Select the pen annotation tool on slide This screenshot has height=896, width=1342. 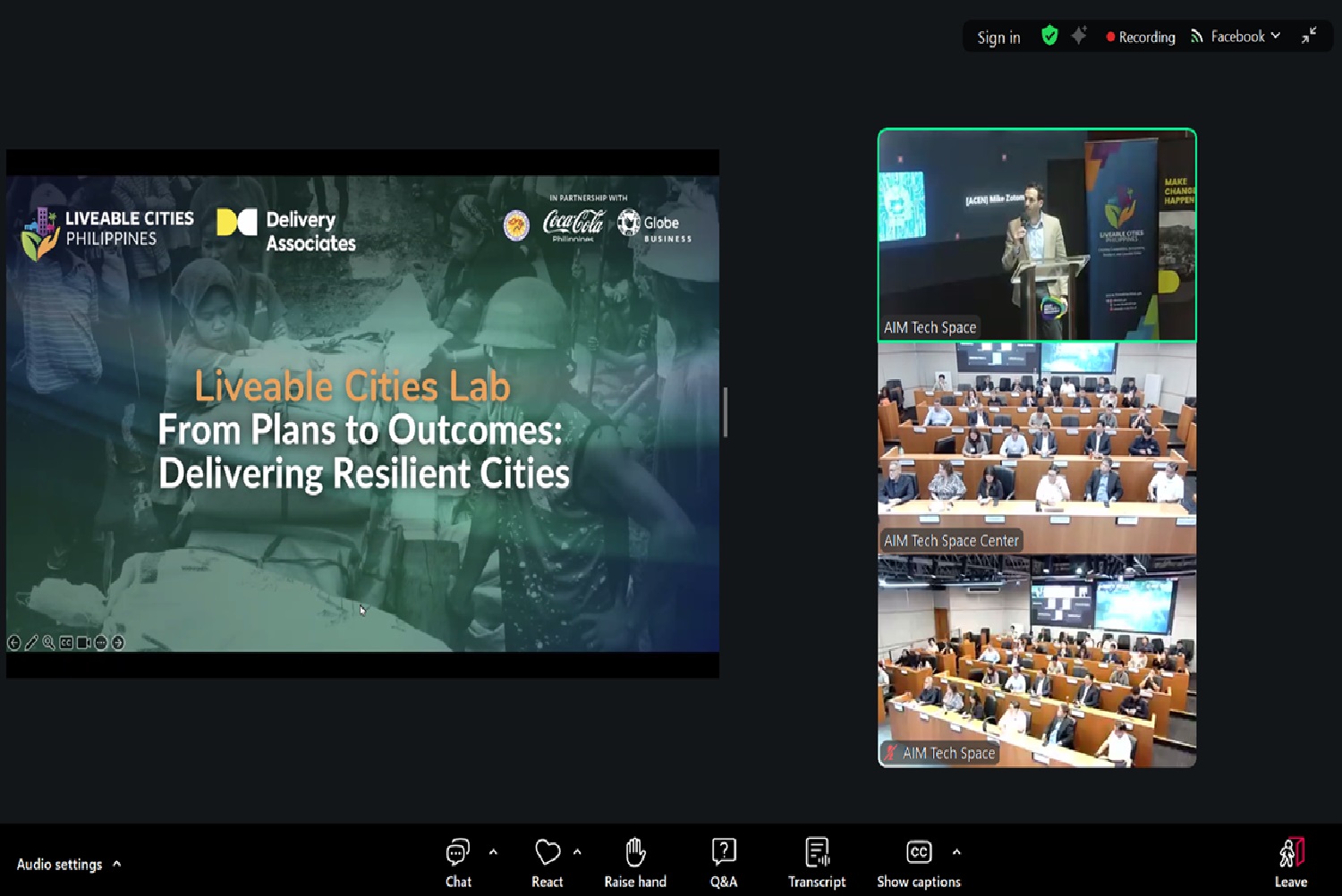(31, 643)
